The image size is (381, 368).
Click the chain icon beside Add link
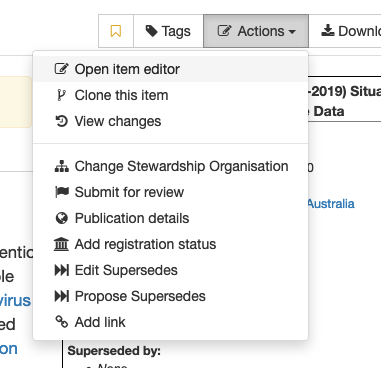(x=62, y=322)
